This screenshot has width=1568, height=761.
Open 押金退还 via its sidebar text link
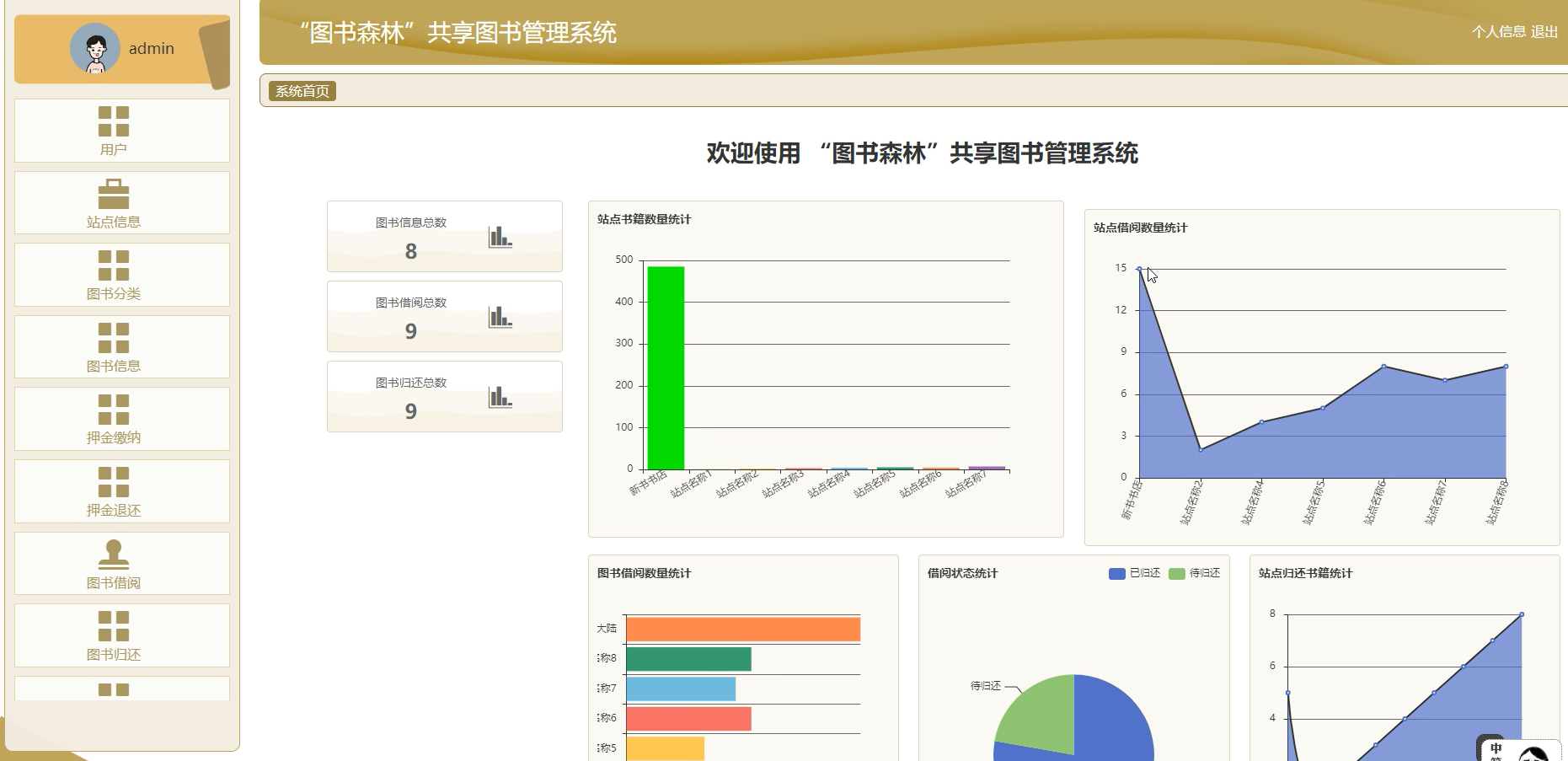113,510
